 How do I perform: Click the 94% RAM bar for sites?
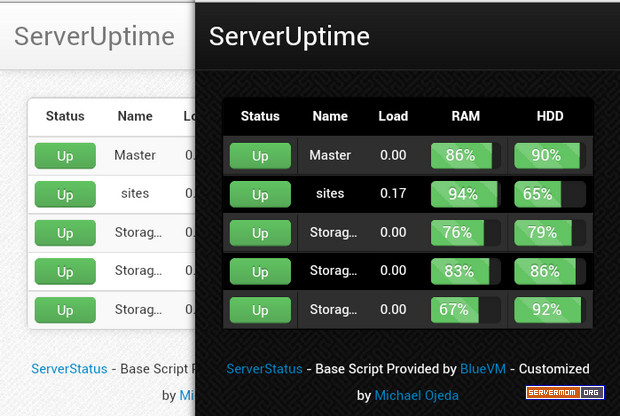point(465,194)
